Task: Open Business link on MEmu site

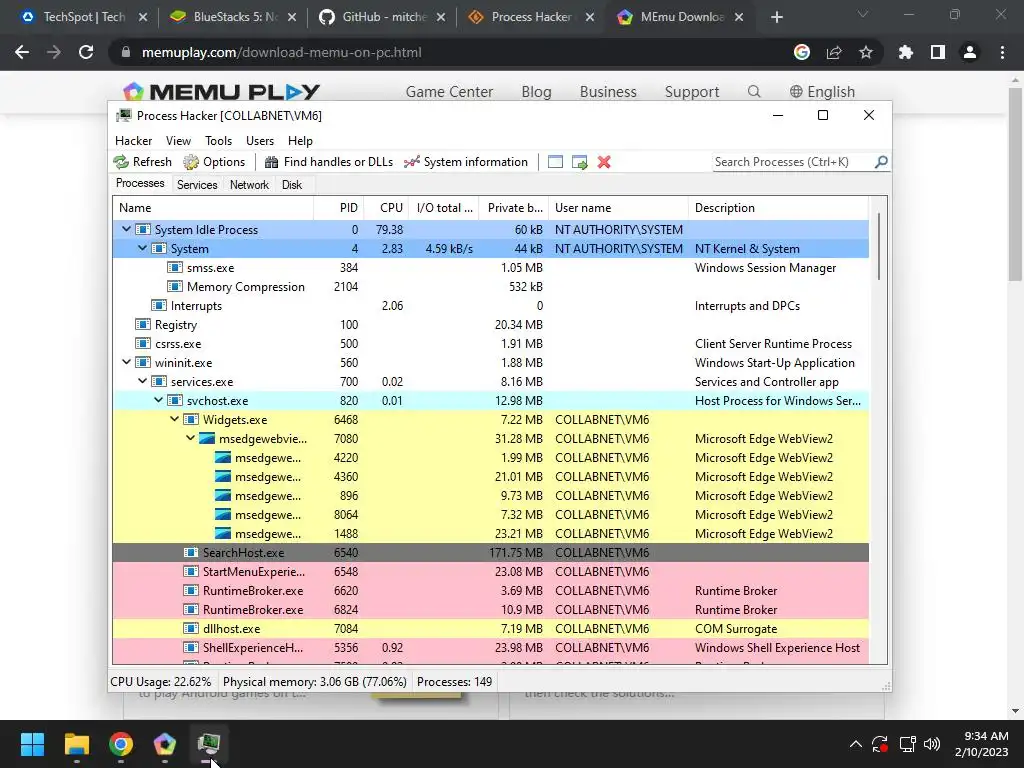Action: click(608, 91)
